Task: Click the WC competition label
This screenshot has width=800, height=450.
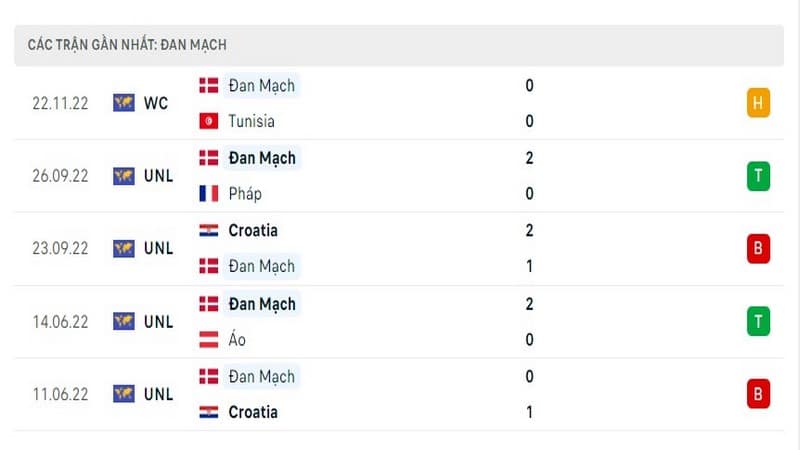Action: pos(156,103)
